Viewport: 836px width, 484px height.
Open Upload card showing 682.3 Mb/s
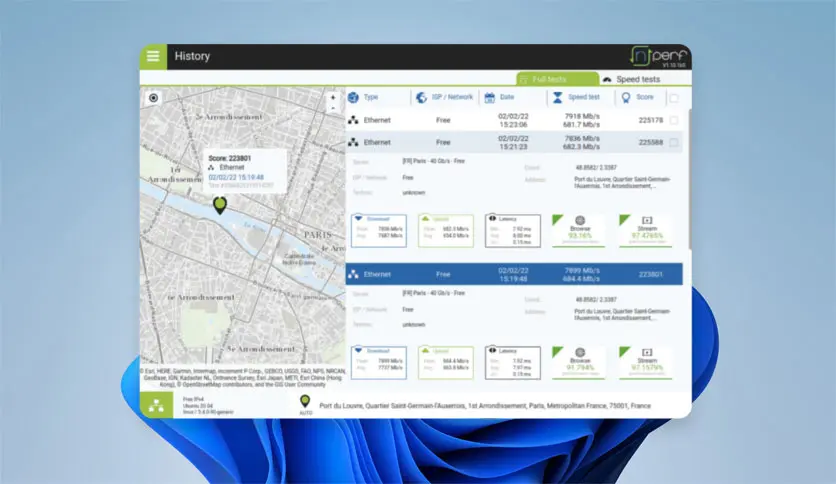446,231
